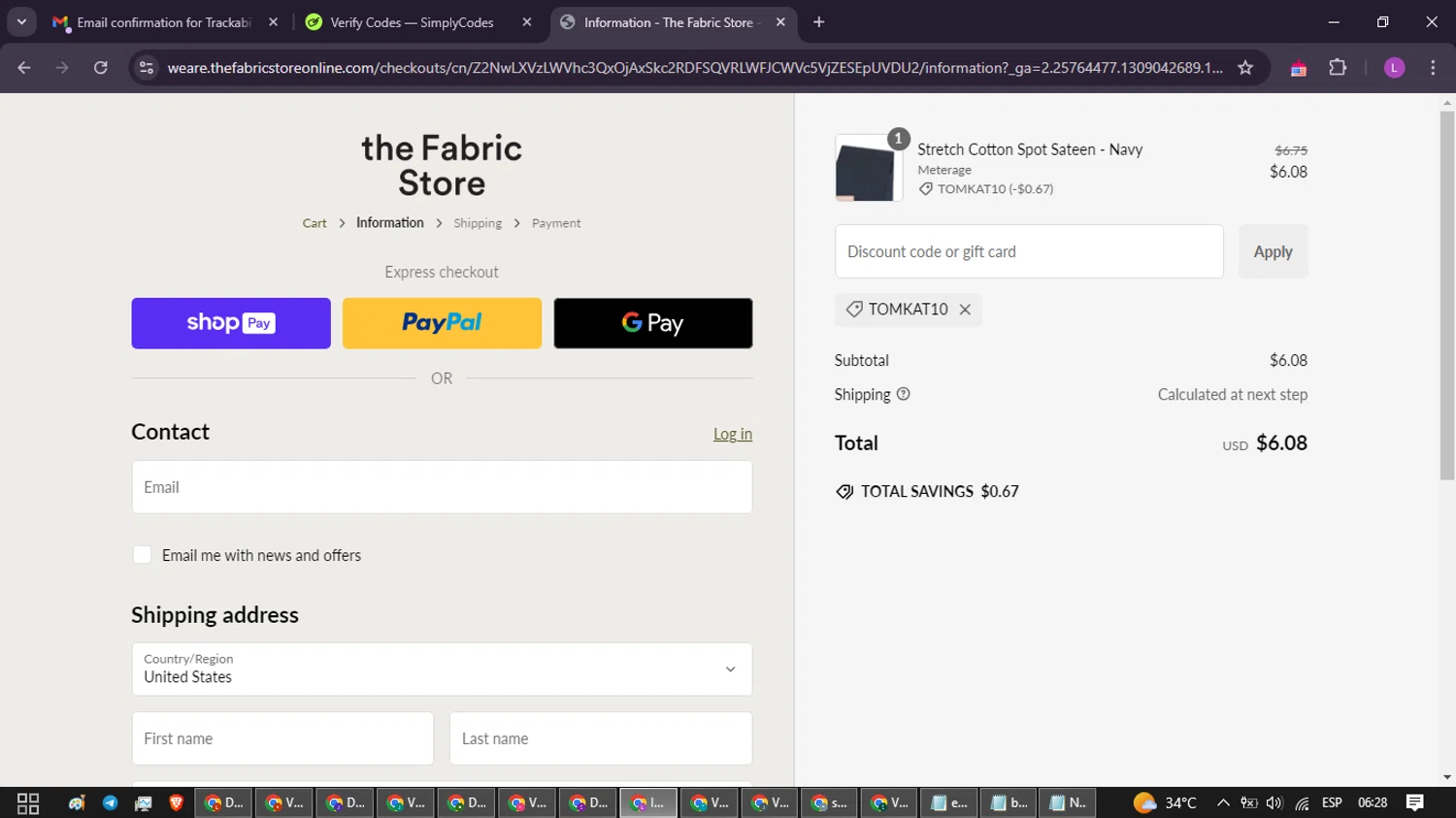This screenshot has height=818, width=1456.
Task: Click the browser forward arrow
Action: click(x=62, y=68)
